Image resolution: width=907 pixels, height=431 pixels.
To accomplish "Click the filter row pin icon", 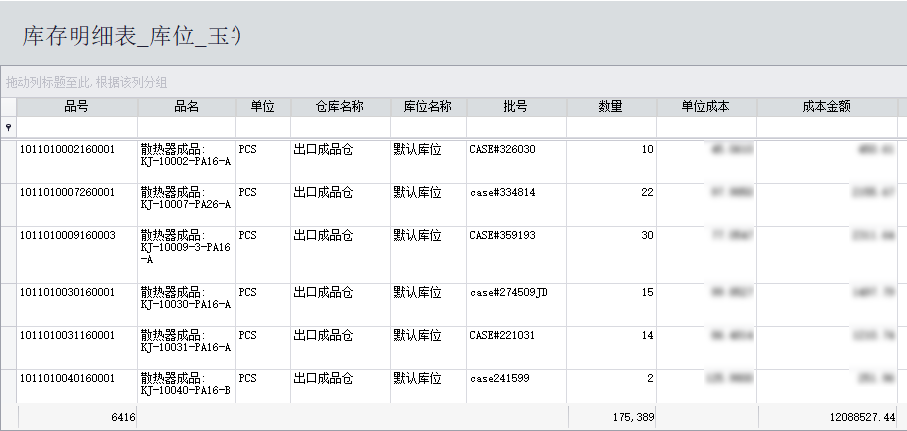I will (x=8, y=127).
